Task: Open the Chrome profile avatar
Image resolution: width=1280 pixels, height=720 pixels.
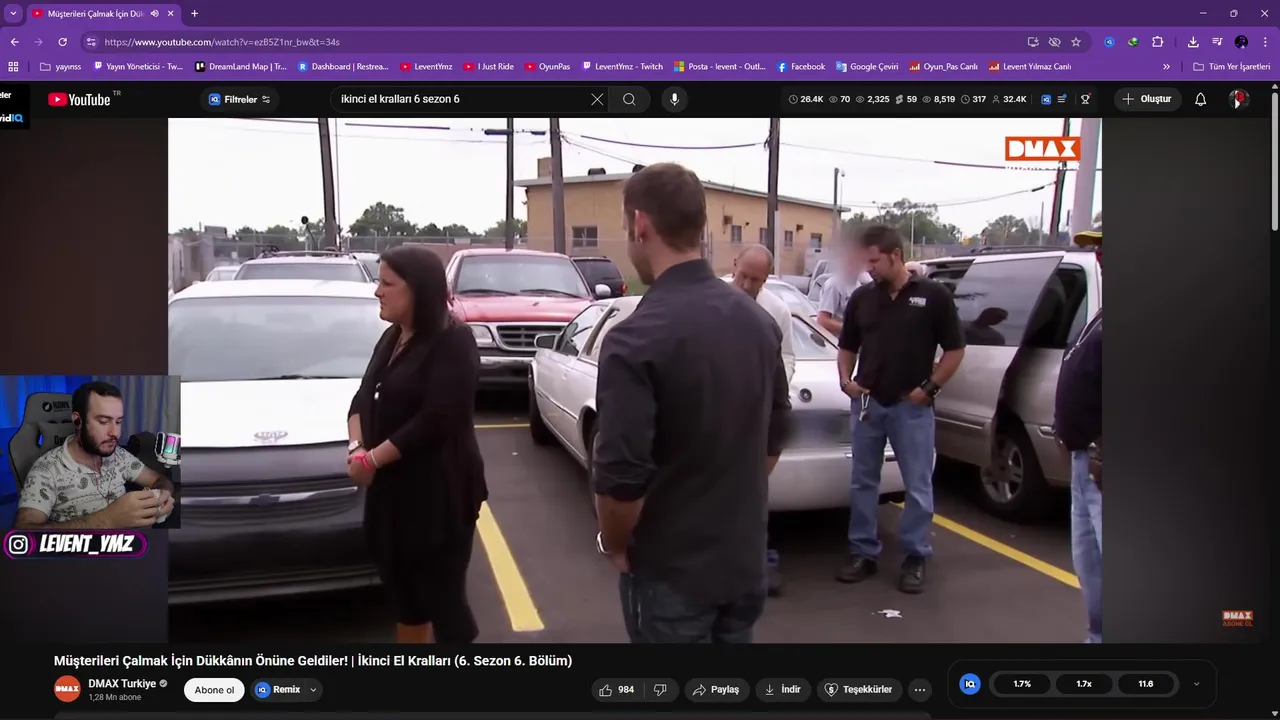Action: pyautogui.click(x=1241, y=42)
